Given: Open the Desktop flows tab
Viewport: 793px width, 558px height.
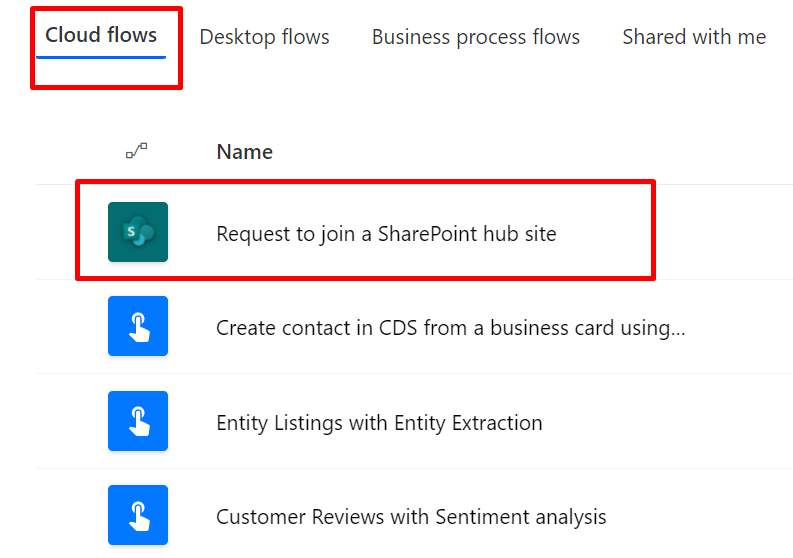Looking at the screenshot, I should click(264, 38).
